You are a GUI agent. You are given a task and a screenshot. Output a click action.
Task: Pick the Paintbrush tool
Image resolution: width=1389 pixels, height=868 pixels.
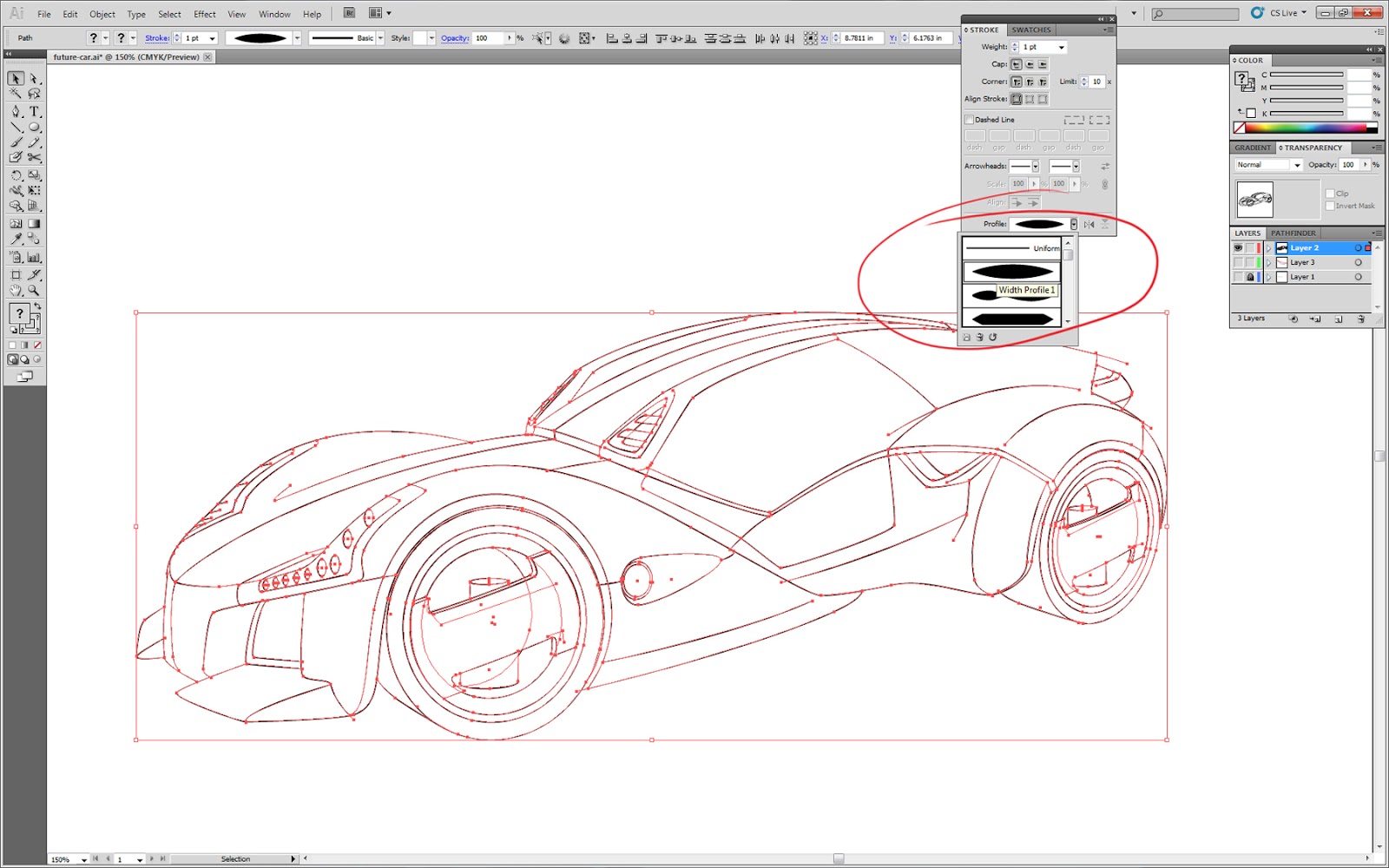(x=16, y=141)
